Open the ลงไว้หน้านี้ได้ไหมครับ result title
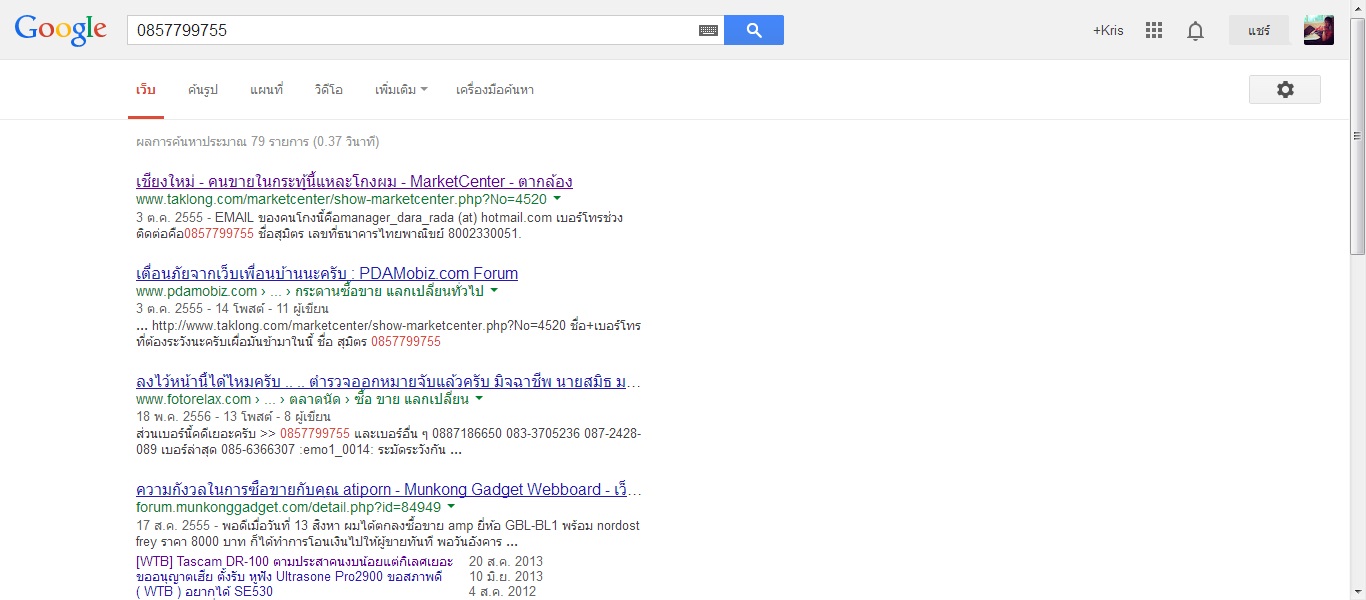Screen dimensions: 1366x600 [x=388, y=382]
